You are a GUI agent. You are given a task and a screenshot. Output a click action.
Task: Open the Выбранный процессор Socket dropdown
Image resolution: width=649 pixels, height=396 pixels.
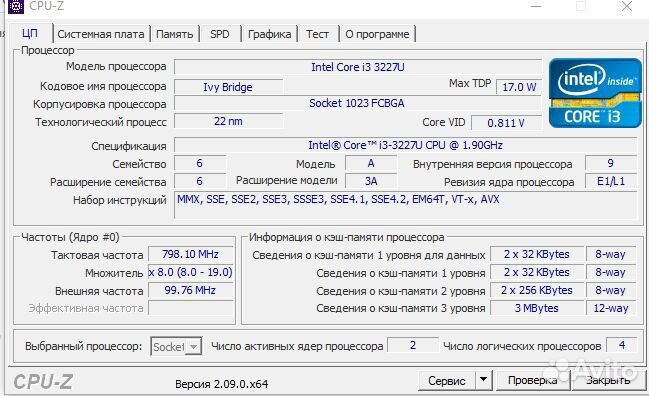coord(176,346)
